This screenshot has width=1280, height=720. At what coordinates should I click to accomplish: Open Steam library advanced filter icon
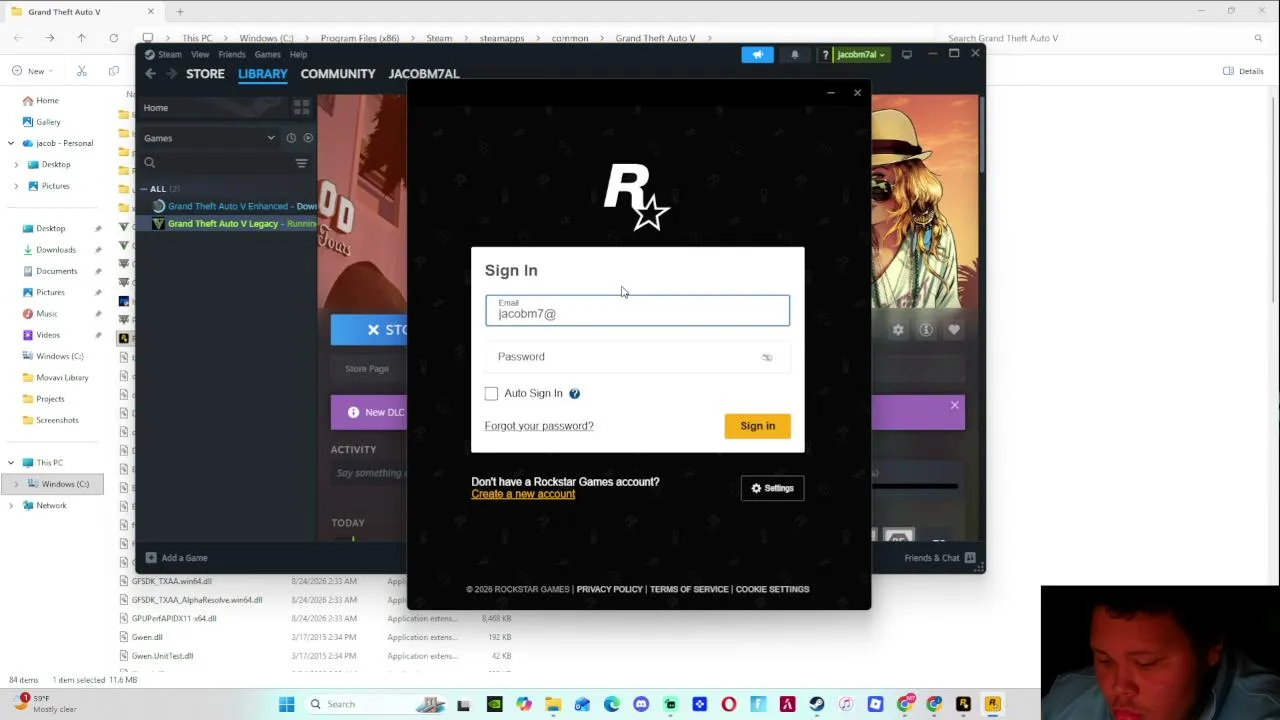301,163
